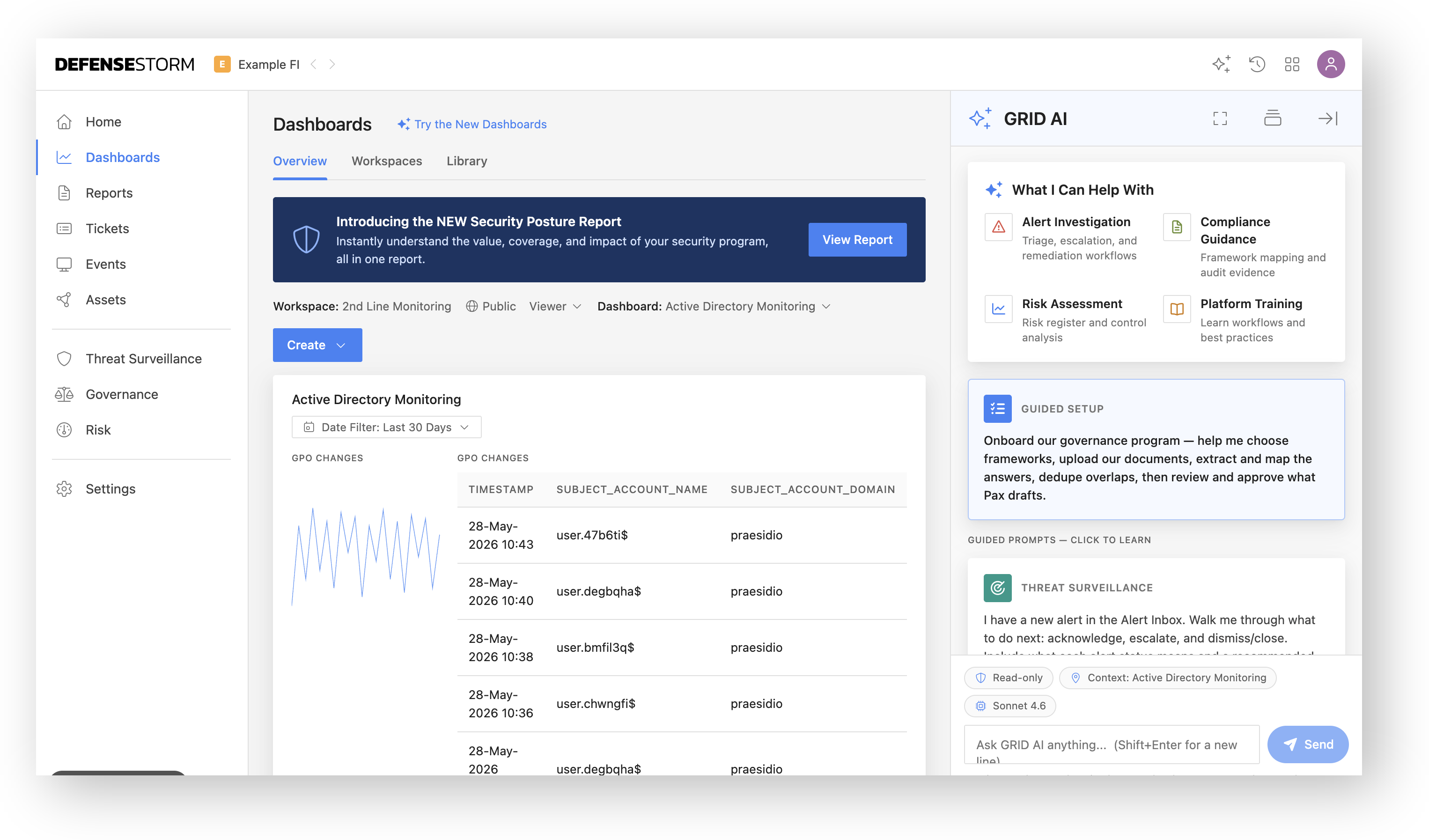Open the Threat Surveillance guided prompt card
The width and height of the screenshot is (1429, 840).
[1156, 607]
